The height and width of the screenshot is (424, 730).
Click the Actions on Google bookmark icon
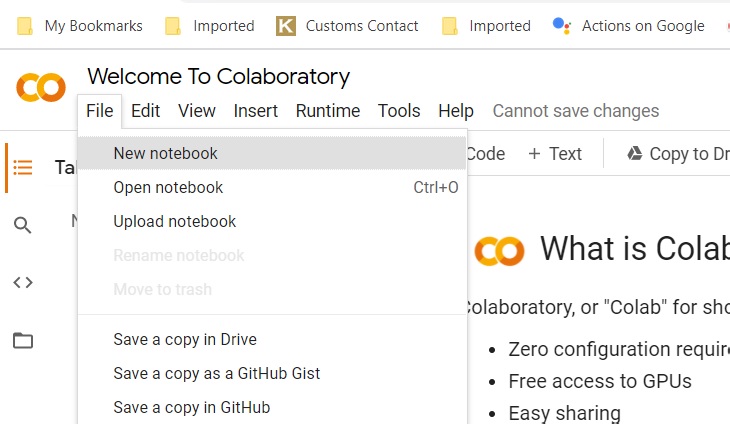[x=561, y=26]
